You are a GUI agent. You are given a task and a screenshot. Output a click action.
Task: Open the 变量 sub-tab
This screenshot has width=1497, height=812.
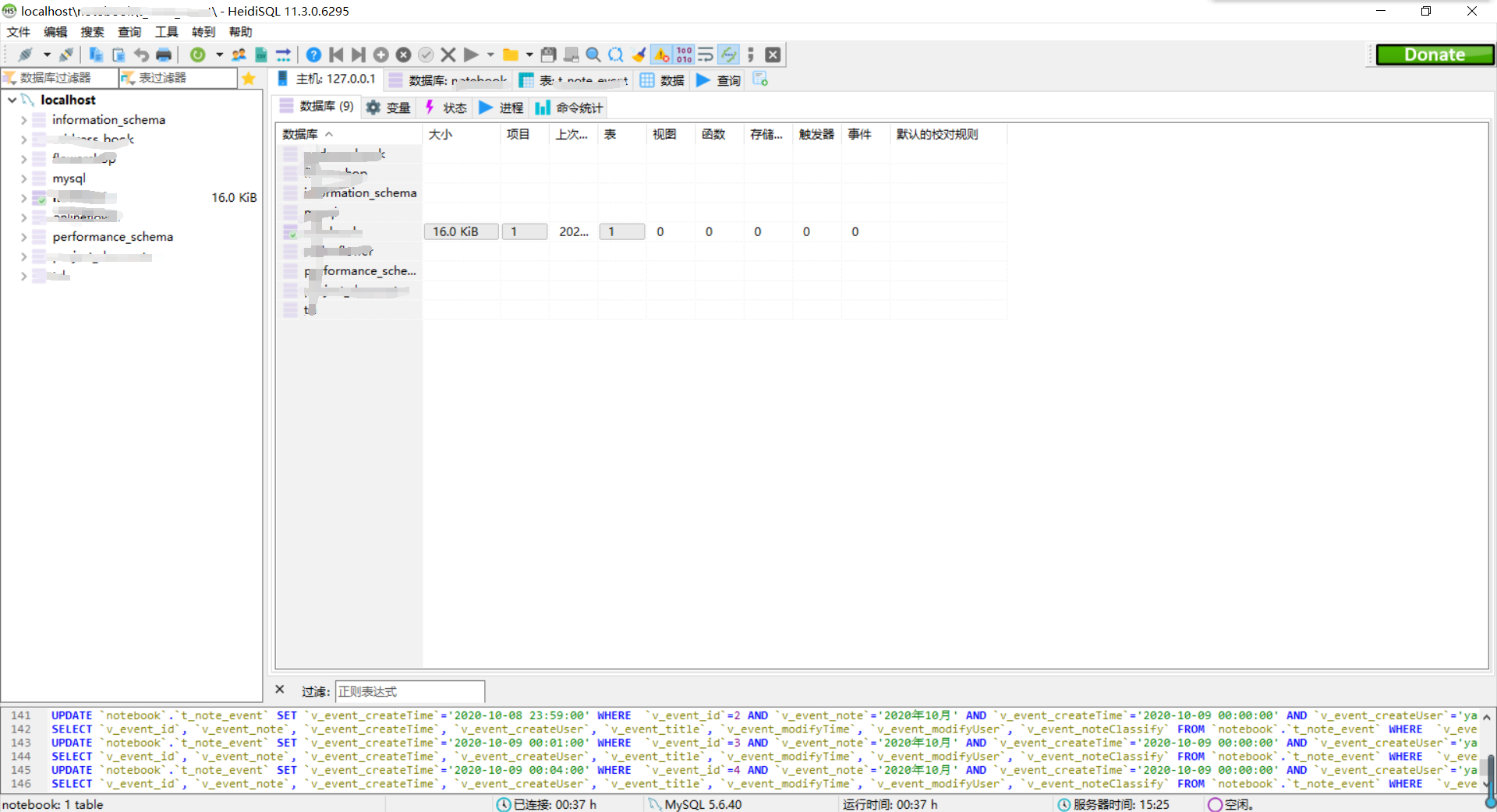point(388,108)
